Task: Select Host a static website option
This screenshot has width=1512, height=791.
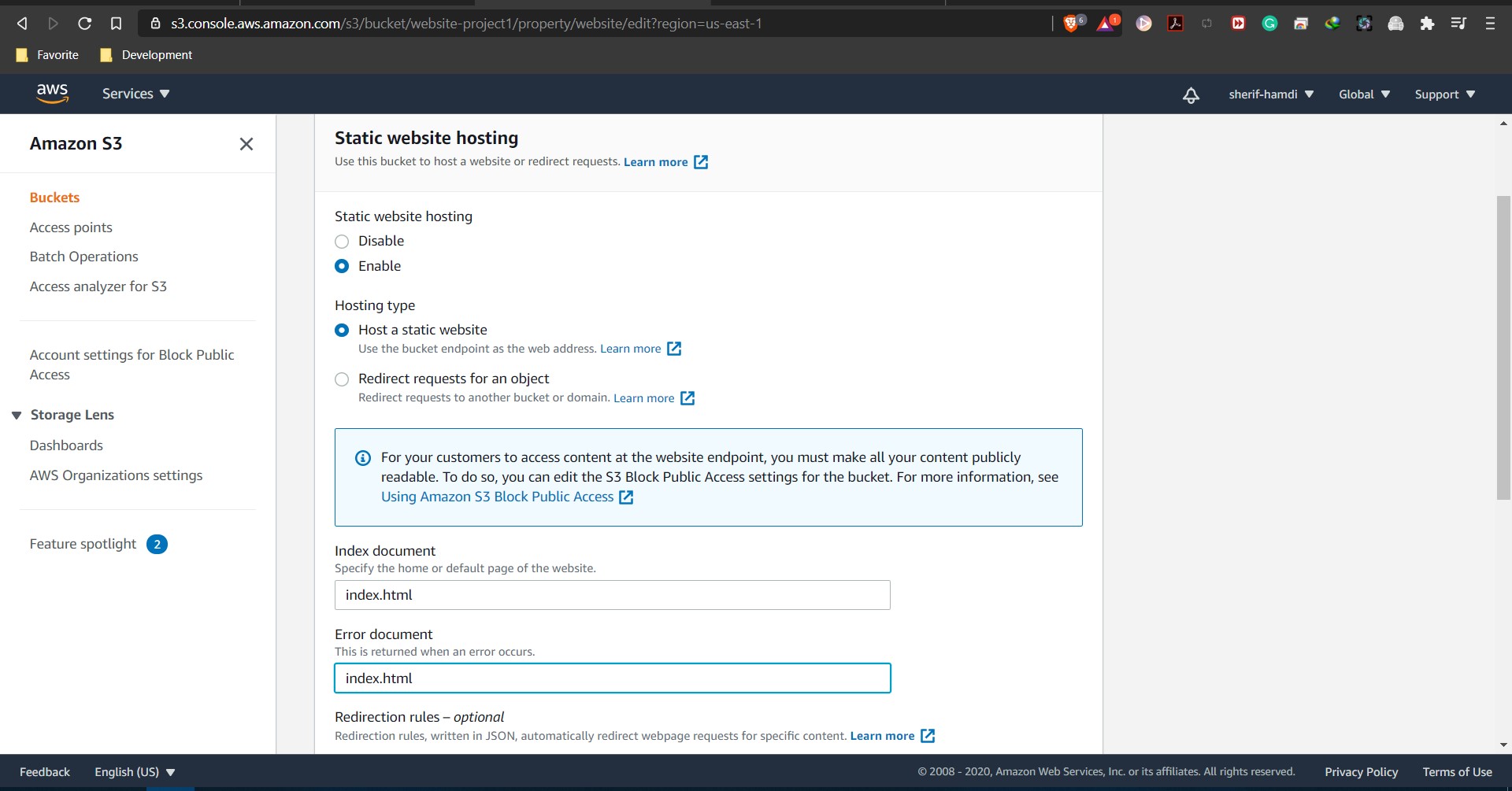Action: (x=342, y=330)
